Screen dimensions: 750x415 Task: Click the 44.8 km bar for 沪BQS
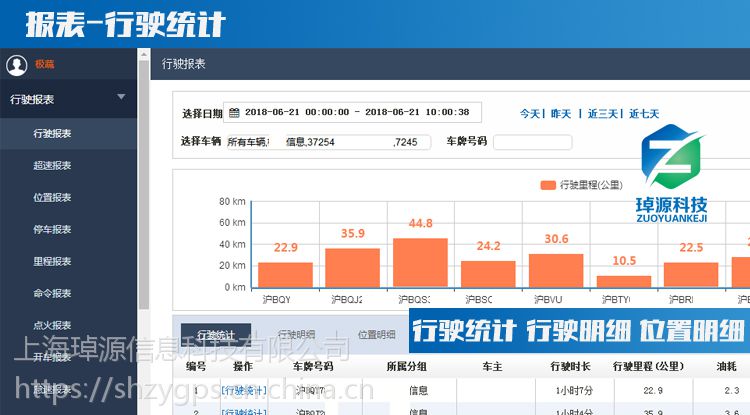(x=420, y=262)
